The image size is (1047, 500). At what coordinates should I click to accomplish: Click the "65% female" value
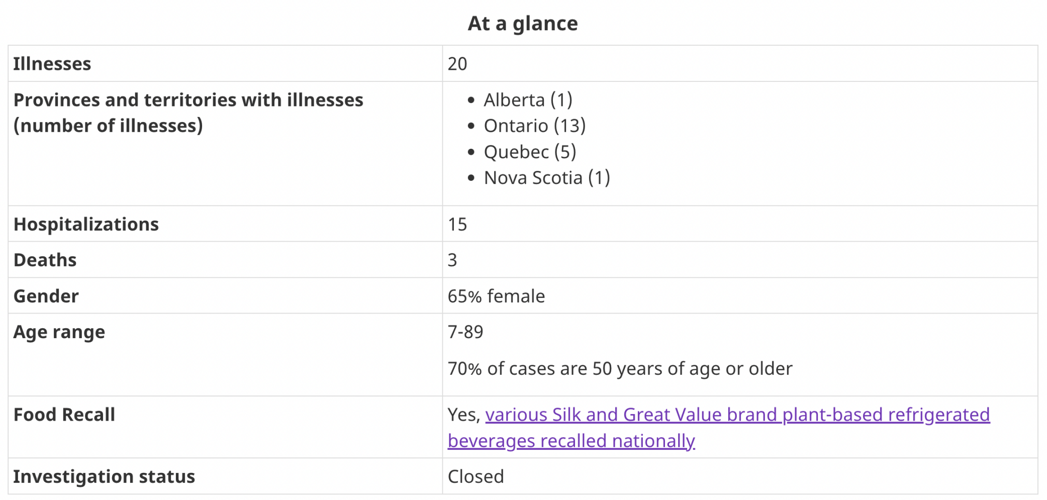point(496,296)
